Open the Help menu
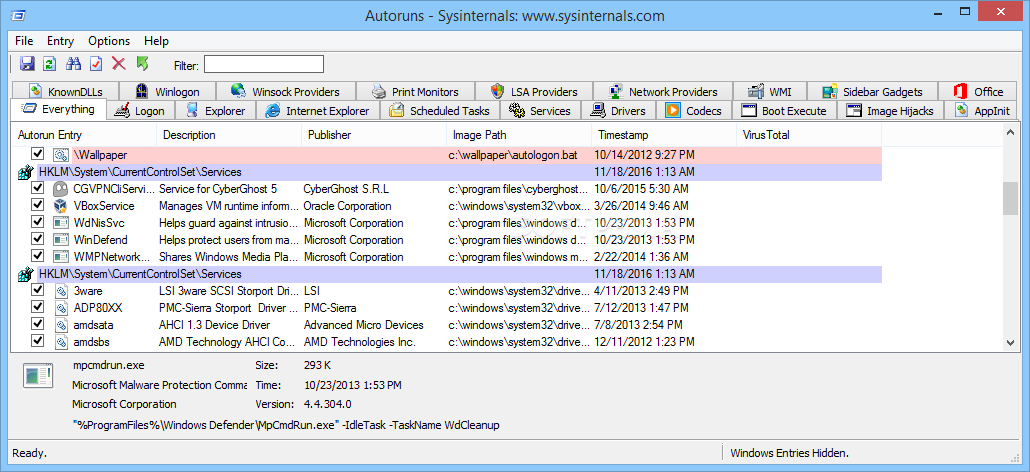This screenshot has height=472, width=1030. point(156,41)
